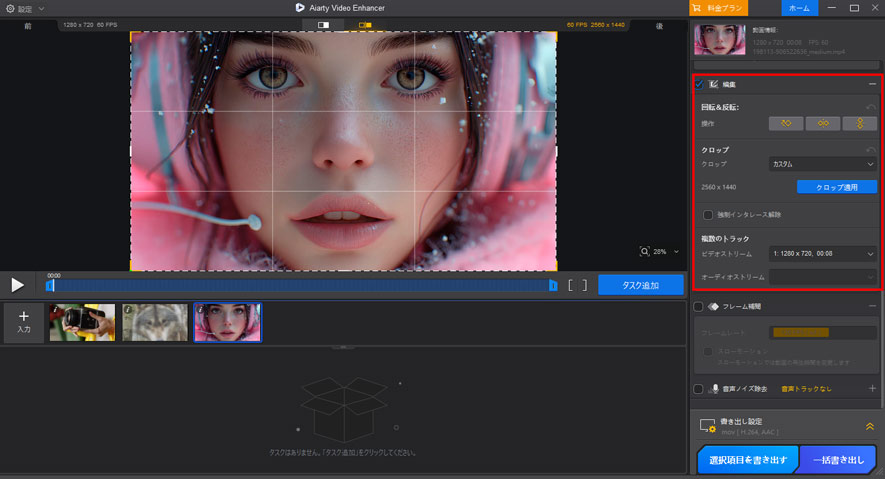885x479 pixels.
Task: Rotate the video with the rotate icon
Action: [786, 124]
